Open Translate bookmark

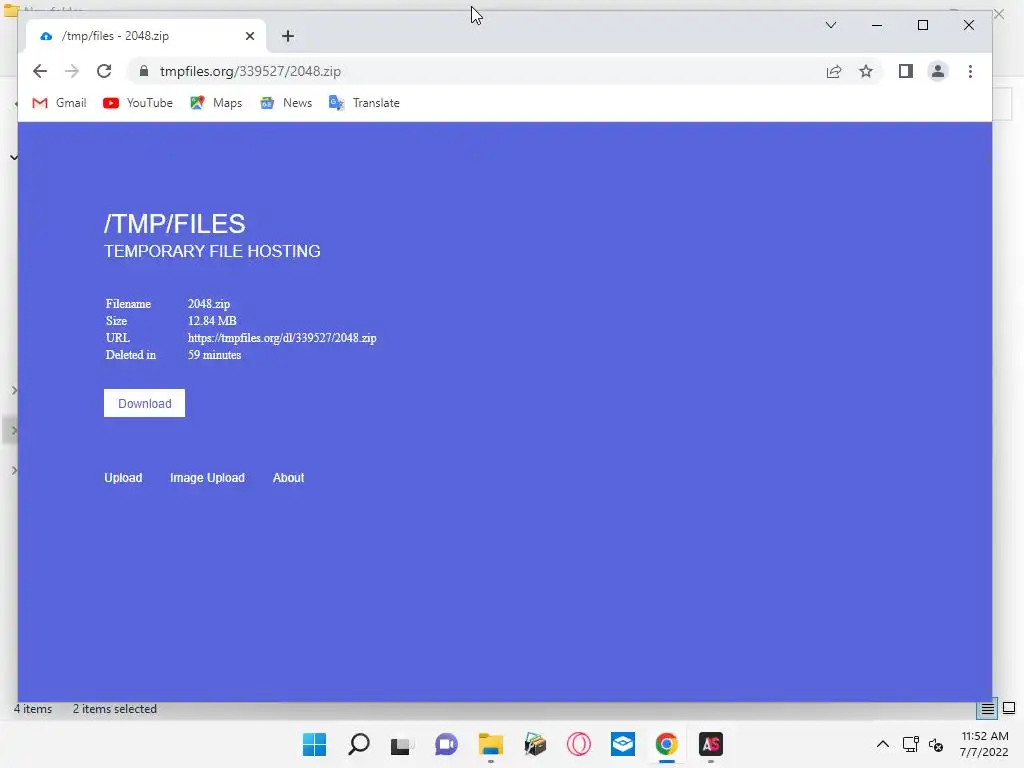pyautogui.click(x=364, y=103)
